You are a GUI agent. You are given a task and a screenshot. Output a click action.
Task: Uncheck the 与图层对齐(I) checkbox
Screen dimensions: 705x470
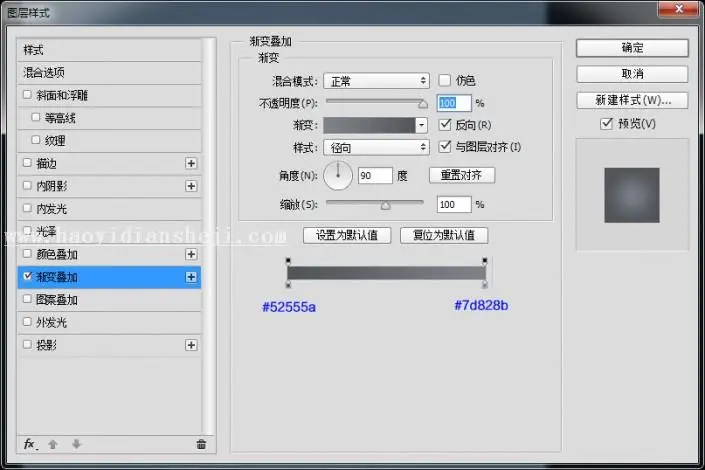point(445,146)
